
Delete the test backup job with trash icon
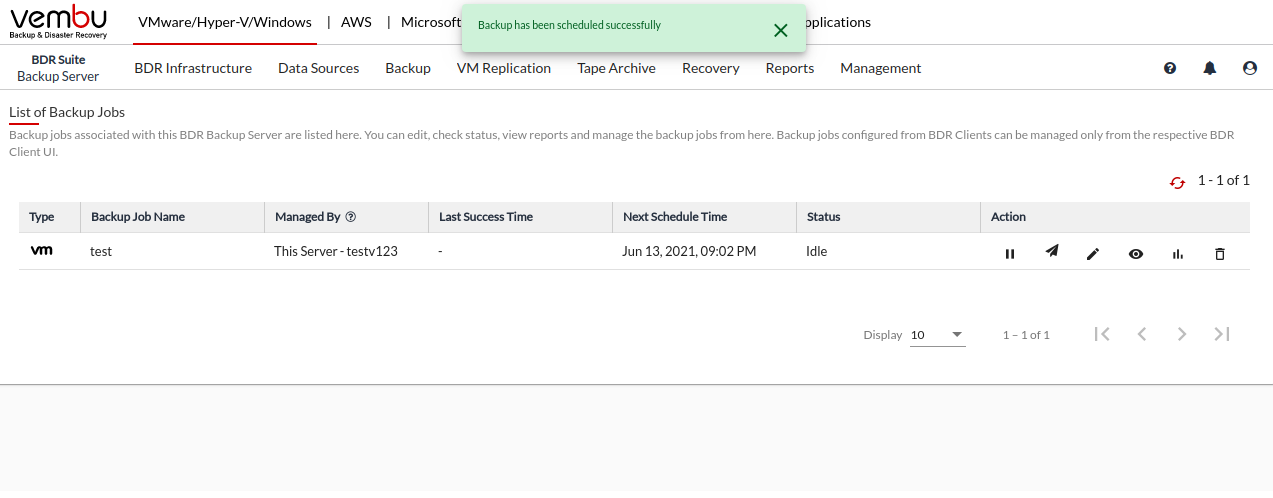coord(1219,254)
